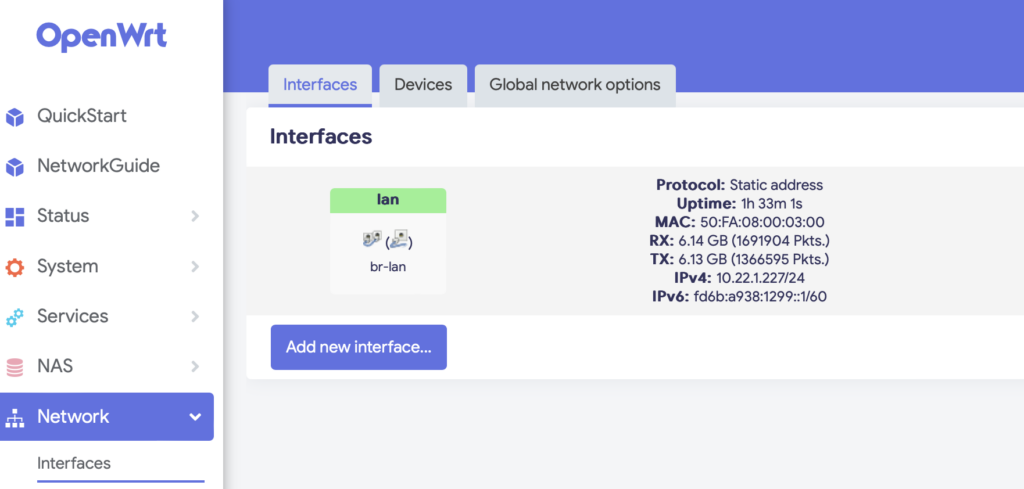Viewport: 1024px width, 489px height.
Task: Expand the System menu chevron
Action: point(195,266)
